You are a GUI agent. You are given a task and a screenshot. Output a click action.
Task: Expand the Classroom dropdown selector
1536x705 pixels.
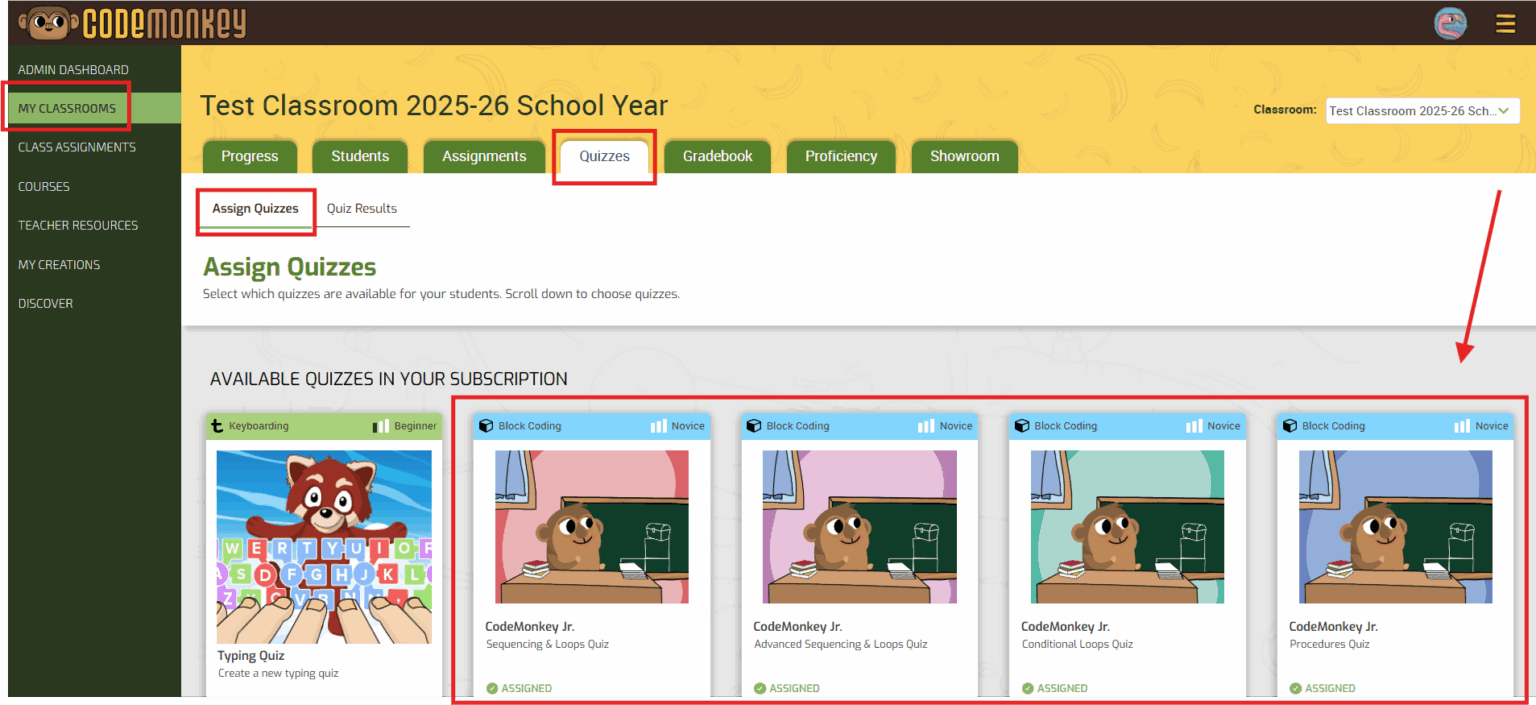point(1422,111)
